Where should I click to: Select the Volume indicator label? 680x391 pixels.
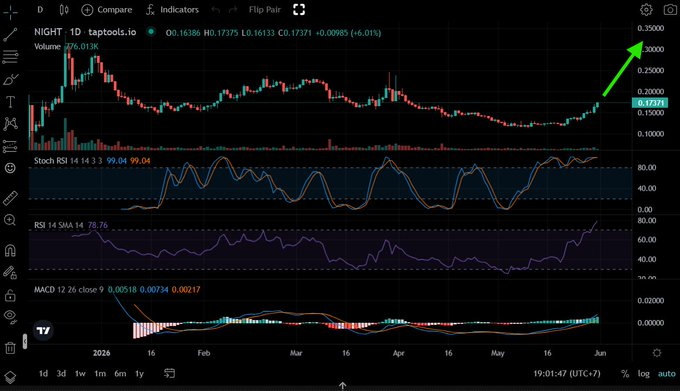(47, 46)
